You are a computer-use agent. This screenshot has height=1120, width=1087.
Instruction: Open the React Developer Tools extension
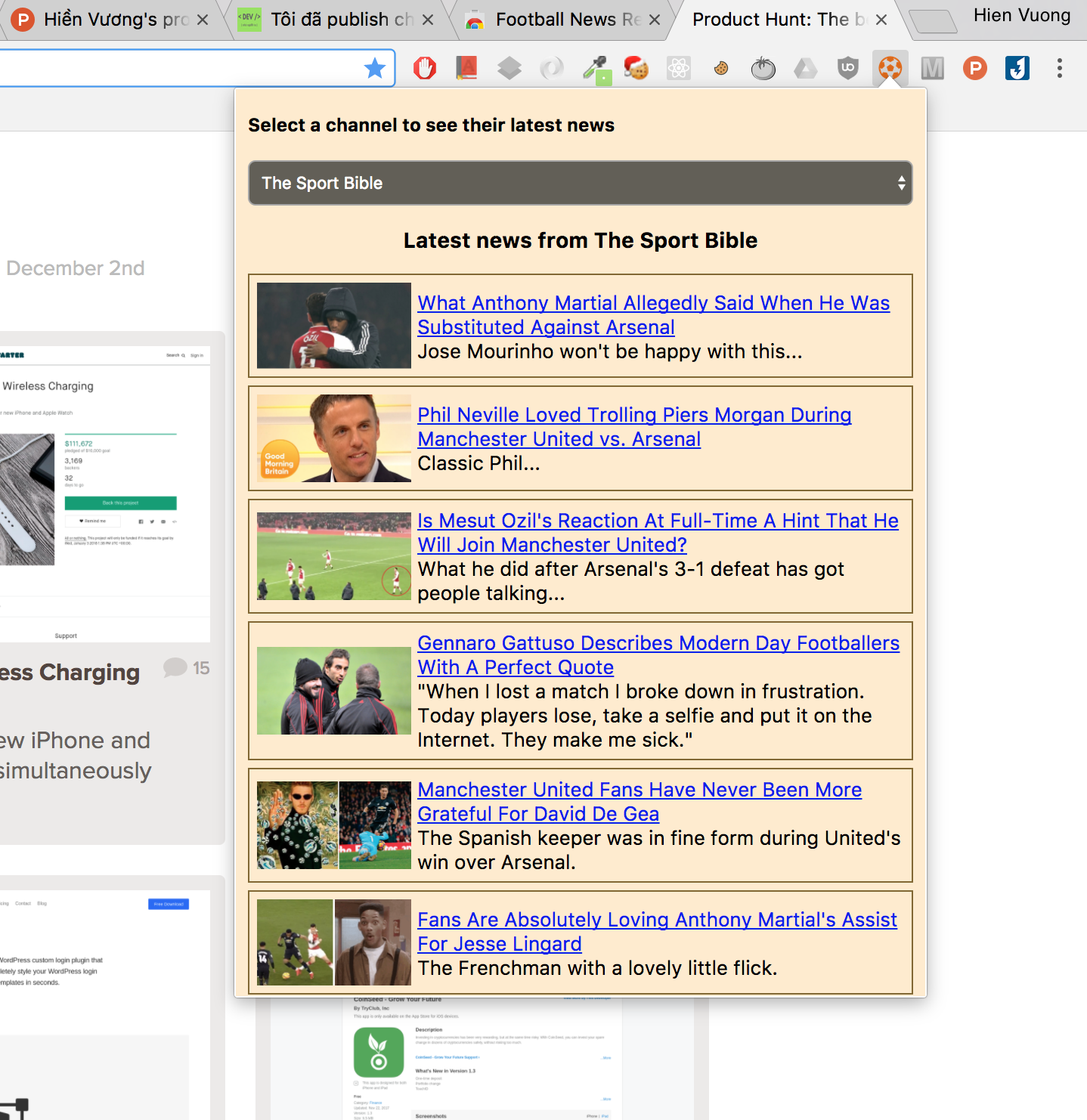point(679,69)
